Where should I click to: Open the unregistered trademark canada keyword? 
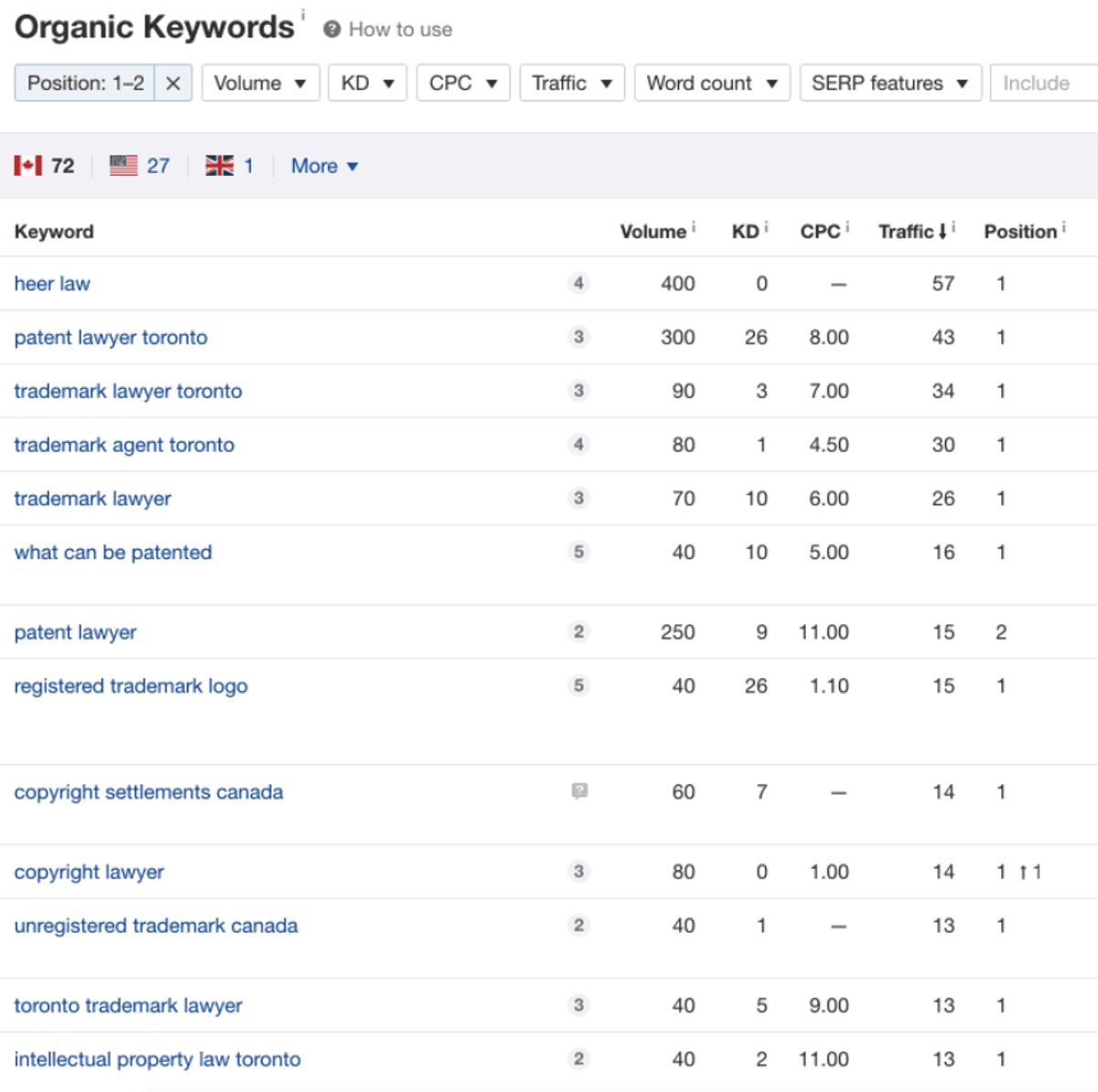pos(156,926)
